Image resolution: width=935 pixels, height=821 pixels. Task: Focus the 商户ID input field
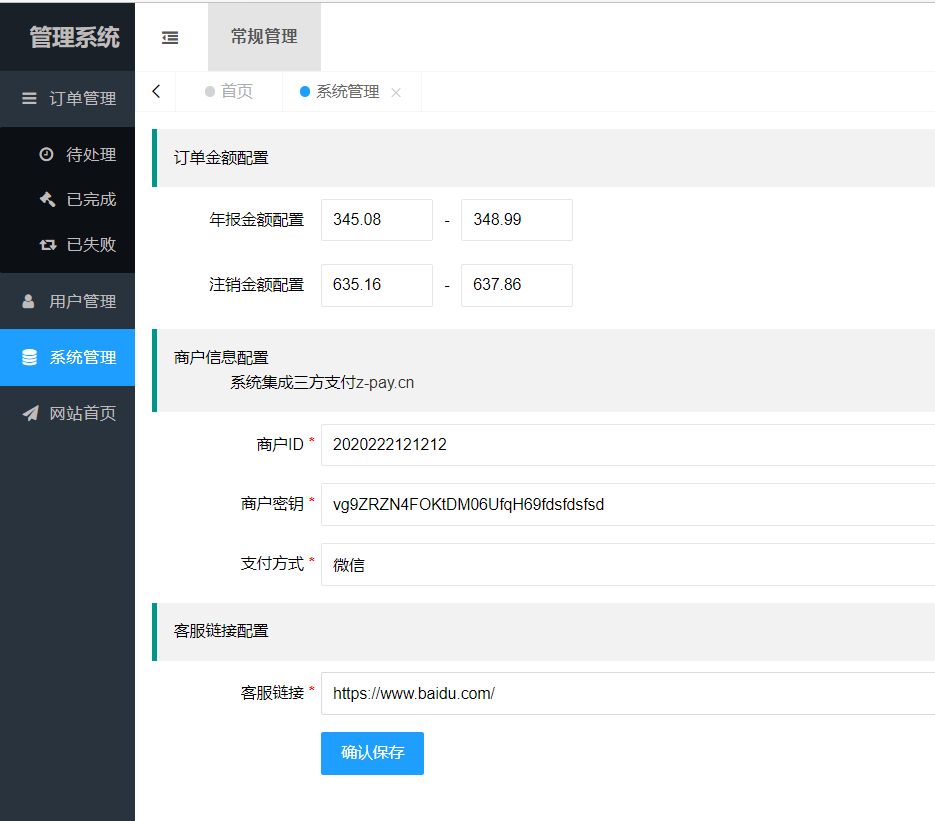click(x=627, y=445)
